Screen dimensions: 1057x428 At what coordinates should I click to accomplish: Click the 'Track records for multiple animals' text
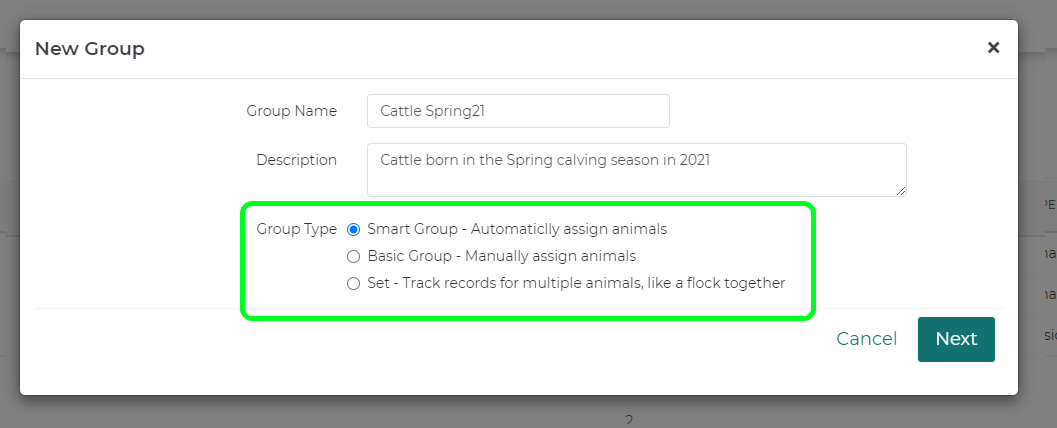coord(600,283)
